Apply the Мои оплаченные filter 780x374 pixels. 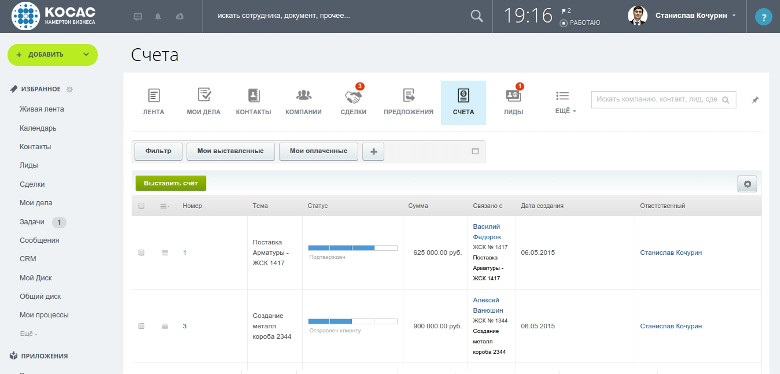[x=318, y=151]
